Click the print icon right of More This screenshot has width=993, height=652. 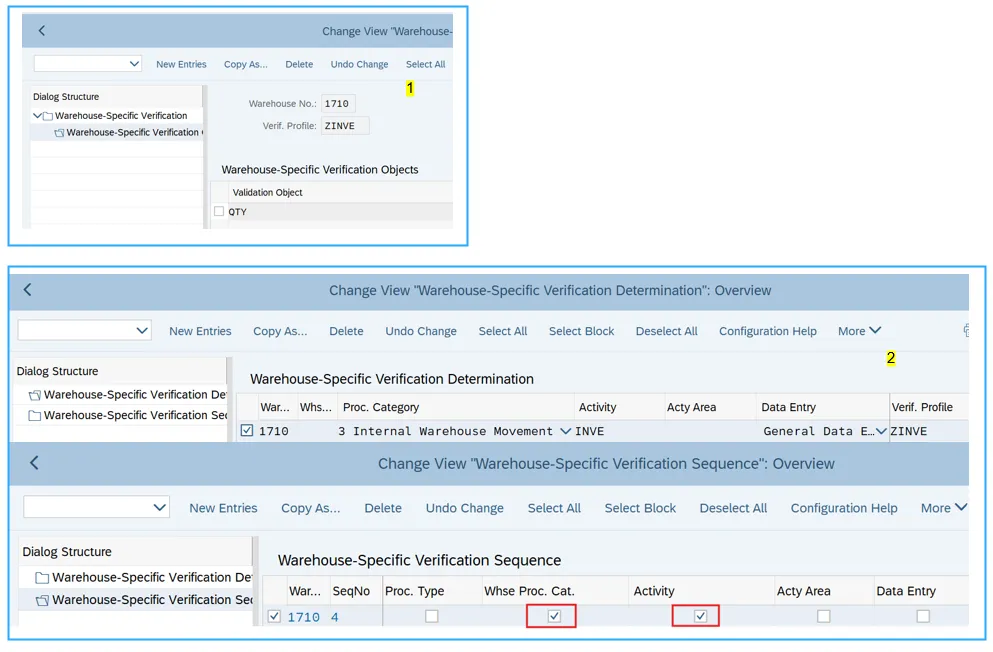point(965,331)
